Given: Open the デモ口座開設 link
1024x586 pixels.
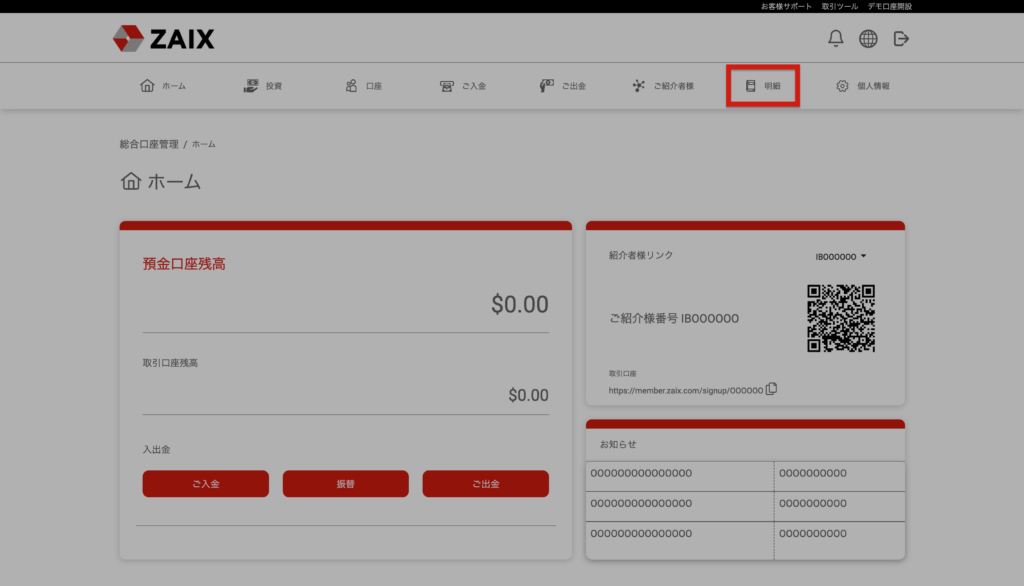Looking at the screenshot, I should (889, 6).
